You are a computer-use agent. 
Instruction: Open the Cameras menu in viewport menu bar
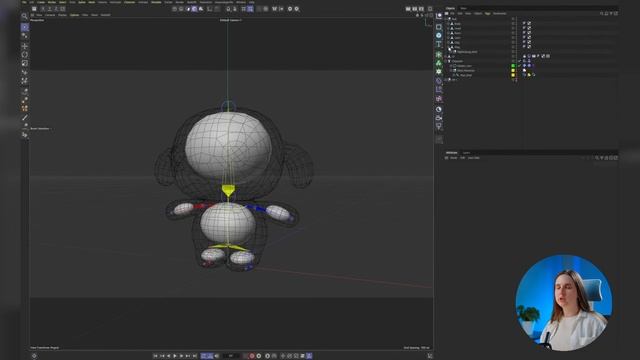point(50,15)
